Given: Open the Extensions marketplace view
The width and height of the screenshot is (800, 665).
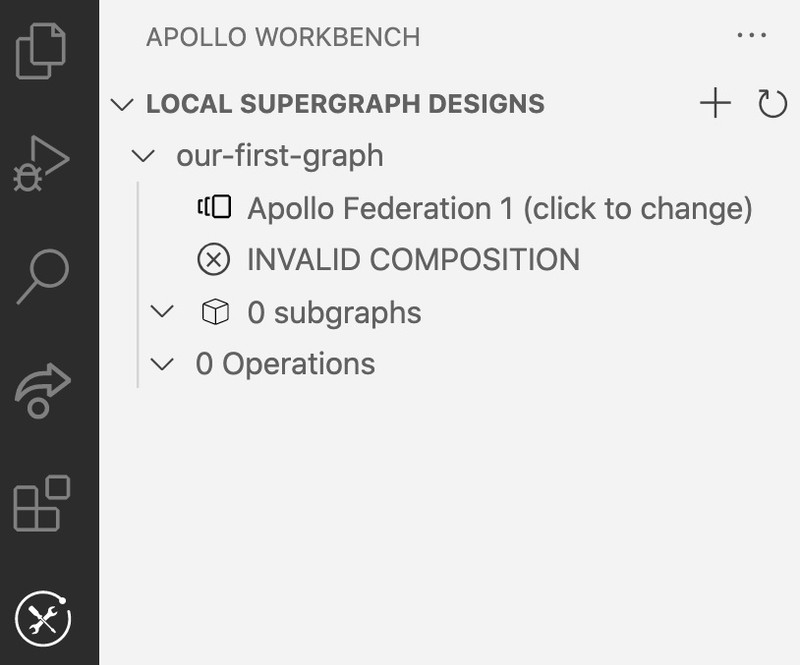Looking at the screenshot, I should pos(42,504).
